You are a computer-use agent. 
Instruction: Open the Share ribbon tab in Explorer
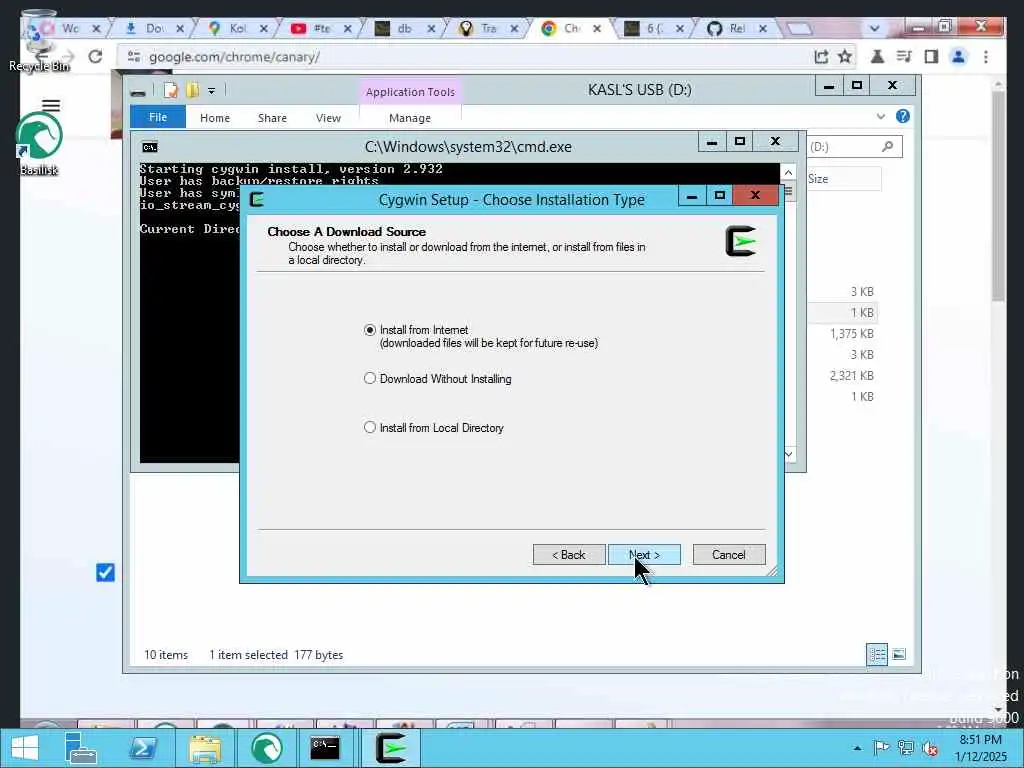(x=272, y=118)
